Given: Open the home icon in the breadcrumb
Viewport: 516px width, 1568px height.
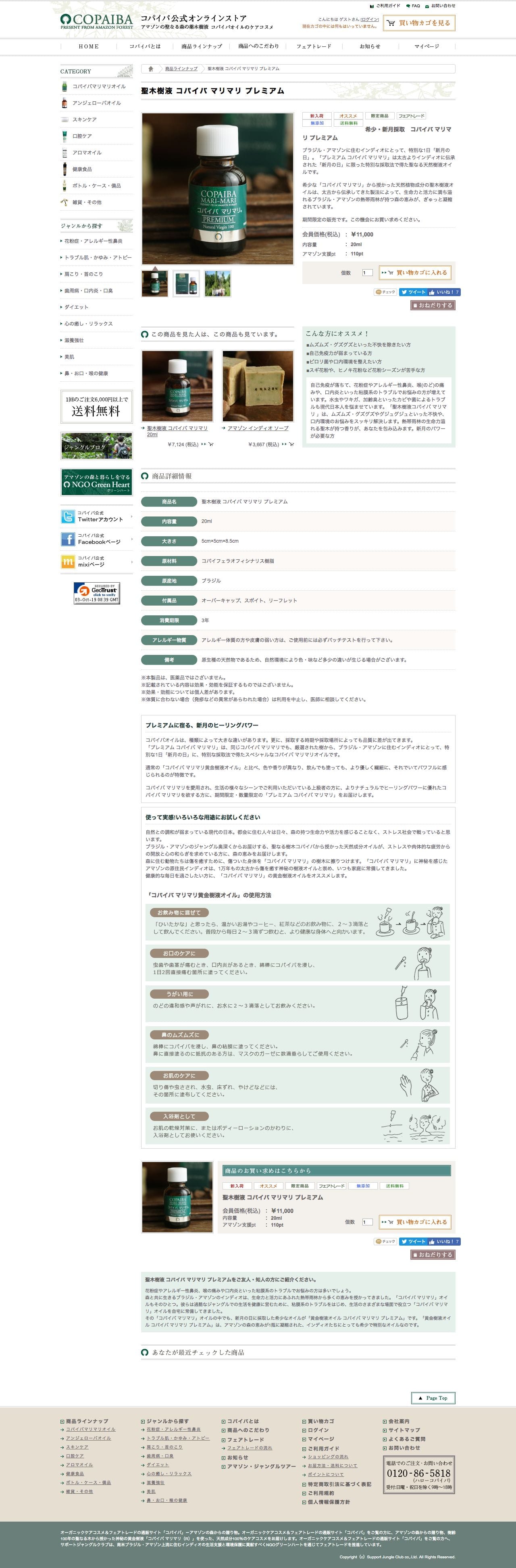Looking at the screenshot, I should point(151,69).
